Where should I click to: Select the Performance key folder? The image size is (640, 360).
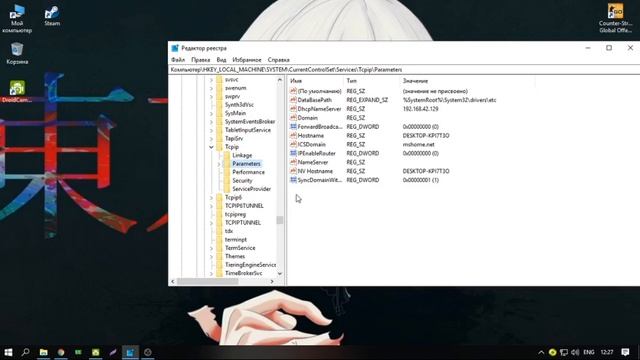[x=248, y=172]
